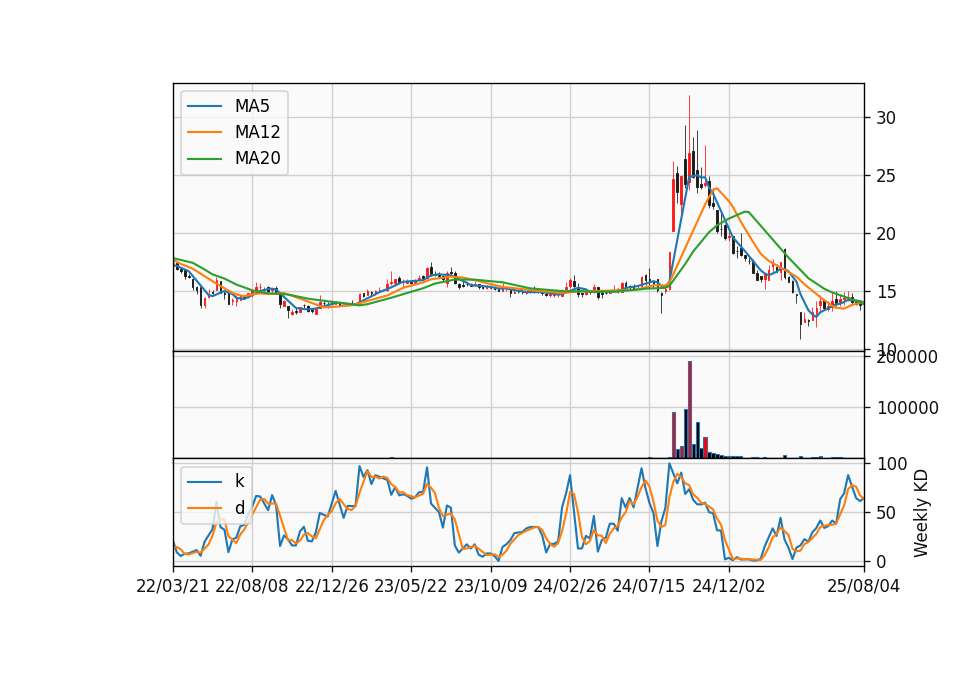Click the date label 25/08/04
This screenshot has width=960, height=690.
click(x=864, y=586)
